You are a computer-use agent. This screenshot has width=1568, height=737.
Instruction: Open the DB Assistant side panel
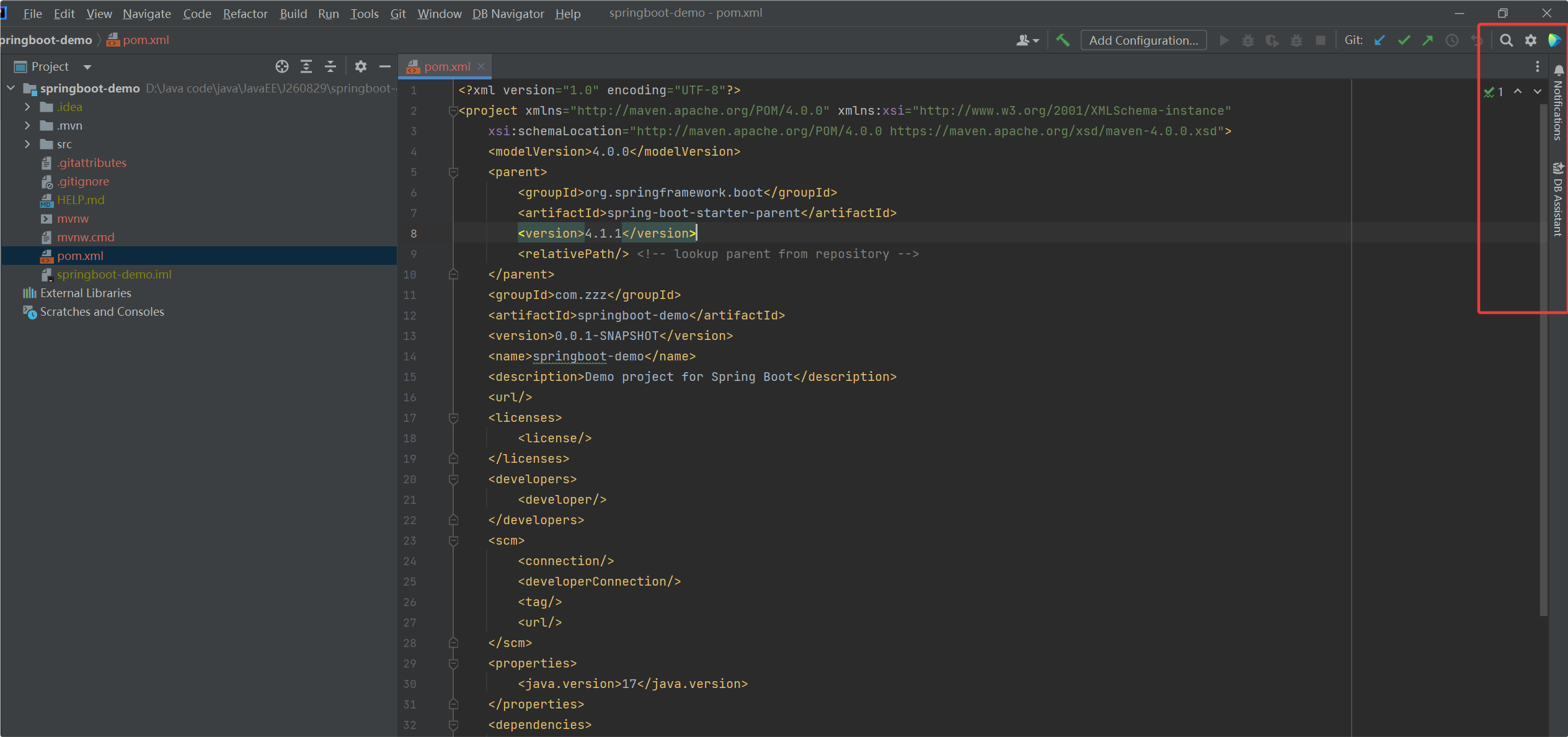point(1558,199)
